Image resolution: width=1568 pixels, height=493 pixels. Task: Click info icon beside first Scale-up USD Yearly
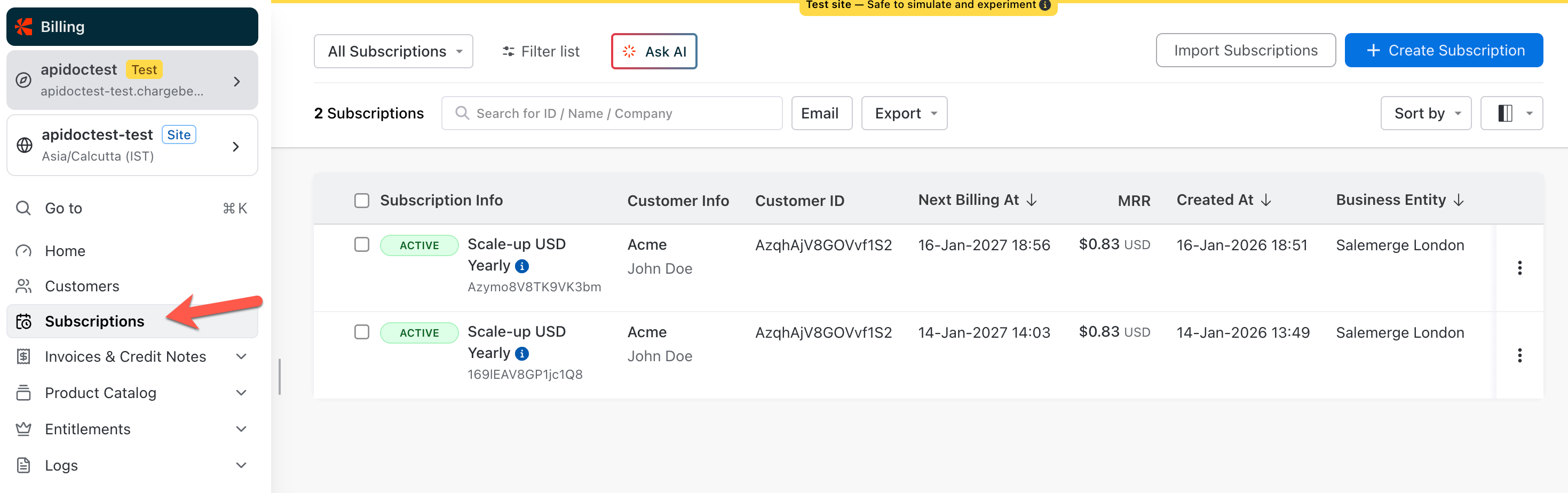pos(521,266)
